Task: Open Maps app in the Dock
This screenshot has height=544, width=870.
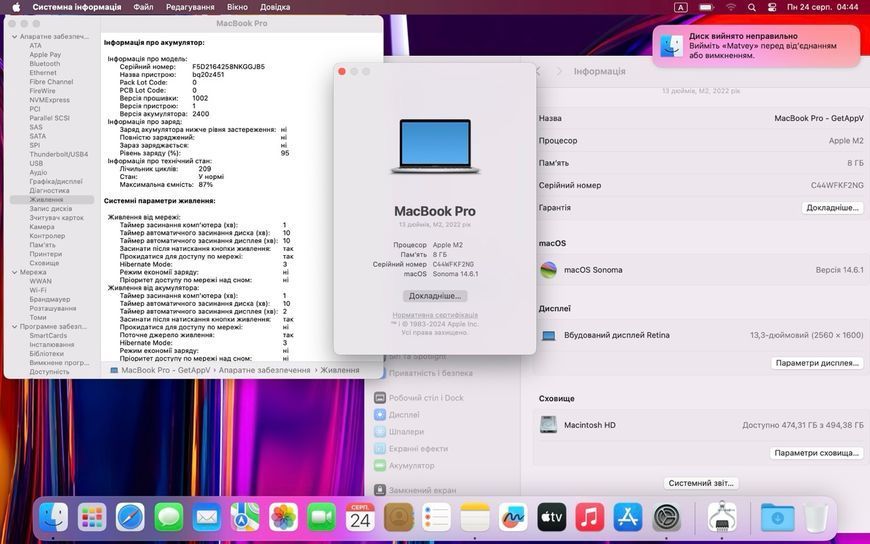Action: click(245, 517)
